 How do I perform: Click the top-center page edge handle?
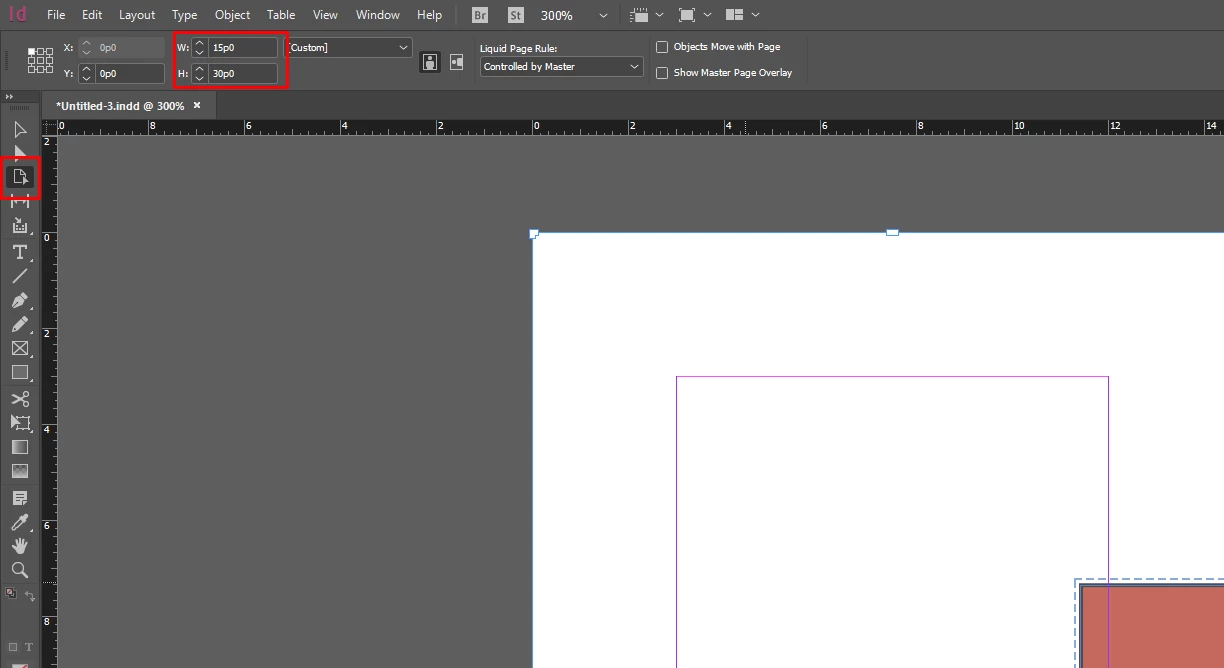pyautogui.click(x=892, y=232)
